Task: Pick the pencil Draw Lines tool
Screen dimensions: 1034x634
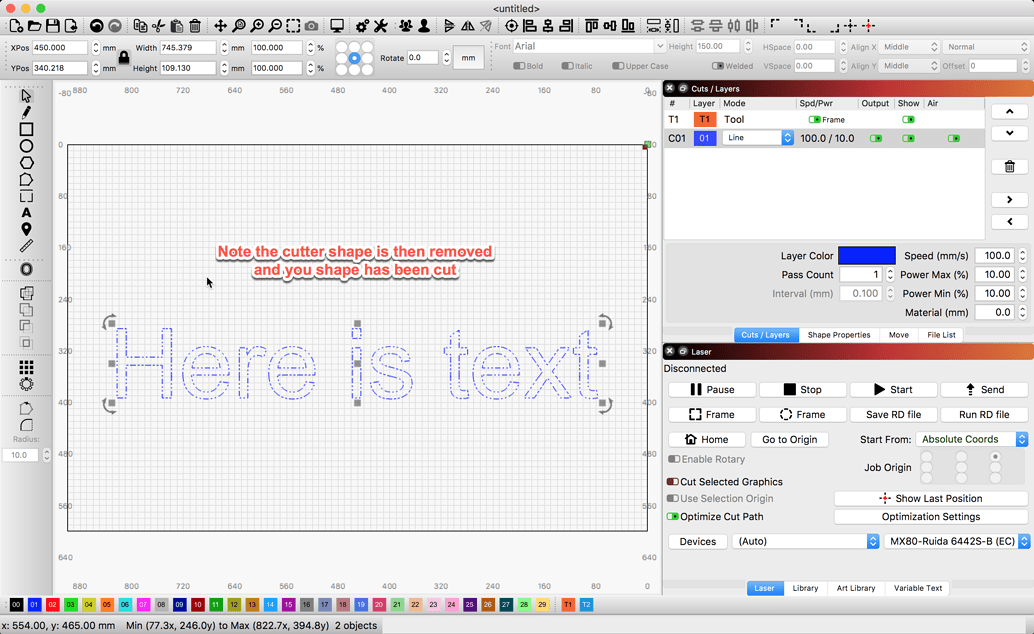Action: [x=26, y=112]
